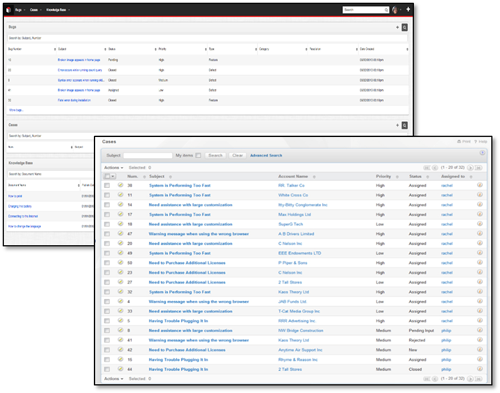The width and height of the screenshot is (500, 393).
Task: Click the edit pencil icon for case 23
Action: point(120,272)
